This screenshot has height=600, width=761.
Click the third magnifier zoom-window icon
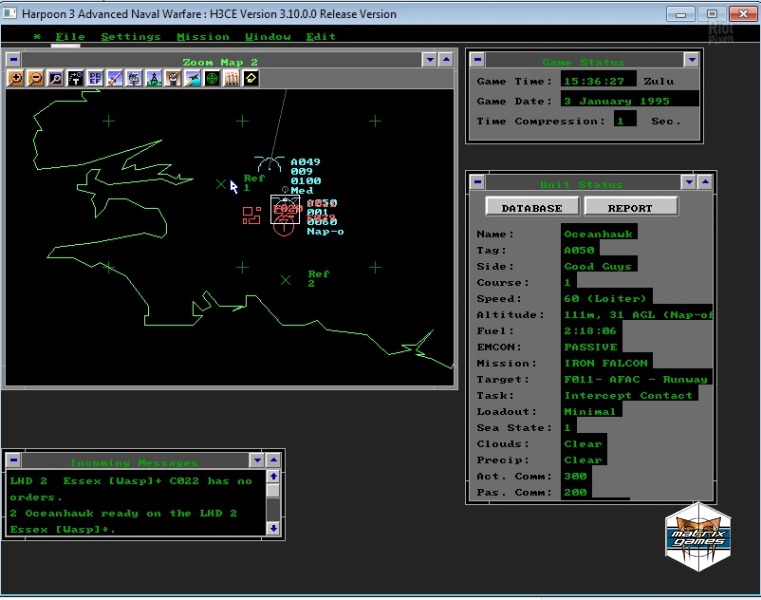pyautogui.click(x=55, y=78)
